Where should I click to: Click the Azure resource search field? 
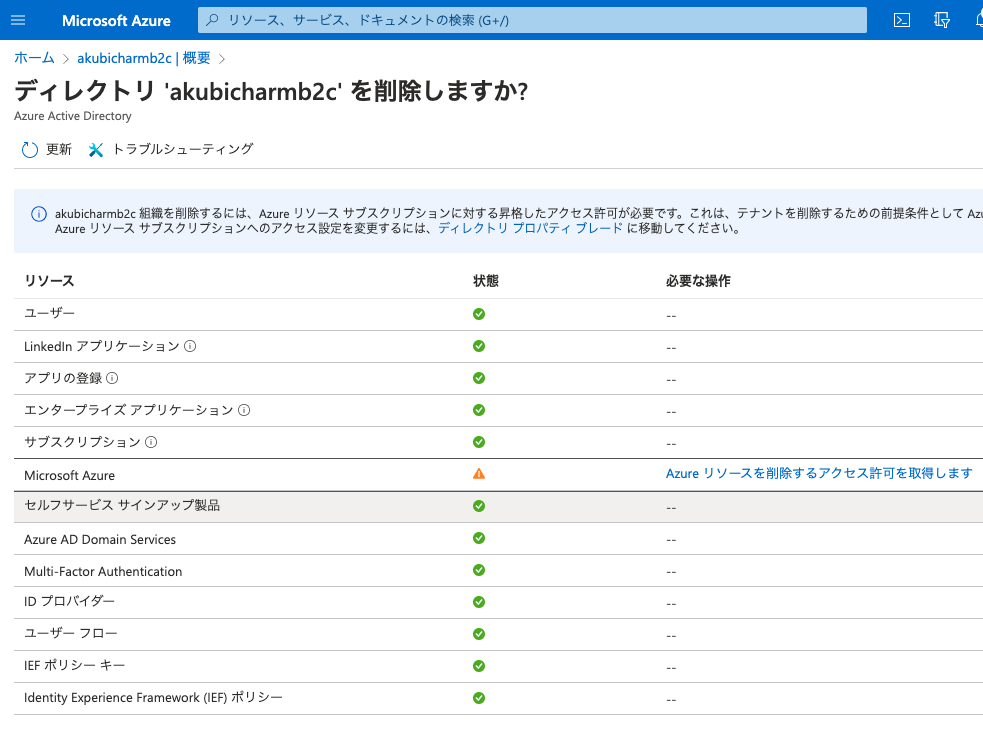point(530,19)
